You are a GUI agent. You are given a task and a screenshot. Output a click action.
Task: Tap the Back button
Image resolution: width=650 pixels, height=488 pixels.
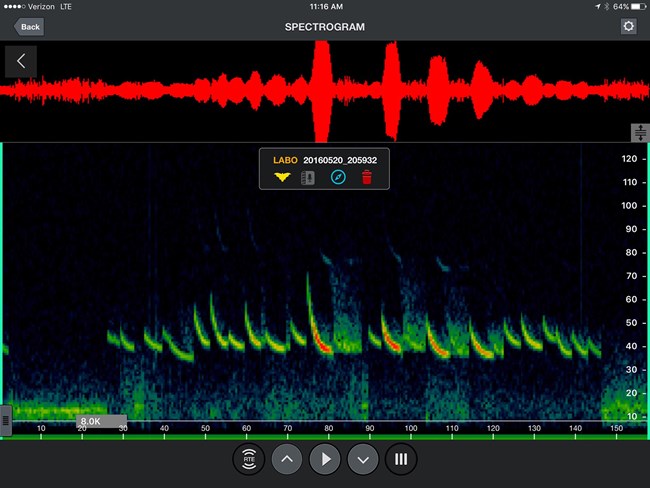29,26
